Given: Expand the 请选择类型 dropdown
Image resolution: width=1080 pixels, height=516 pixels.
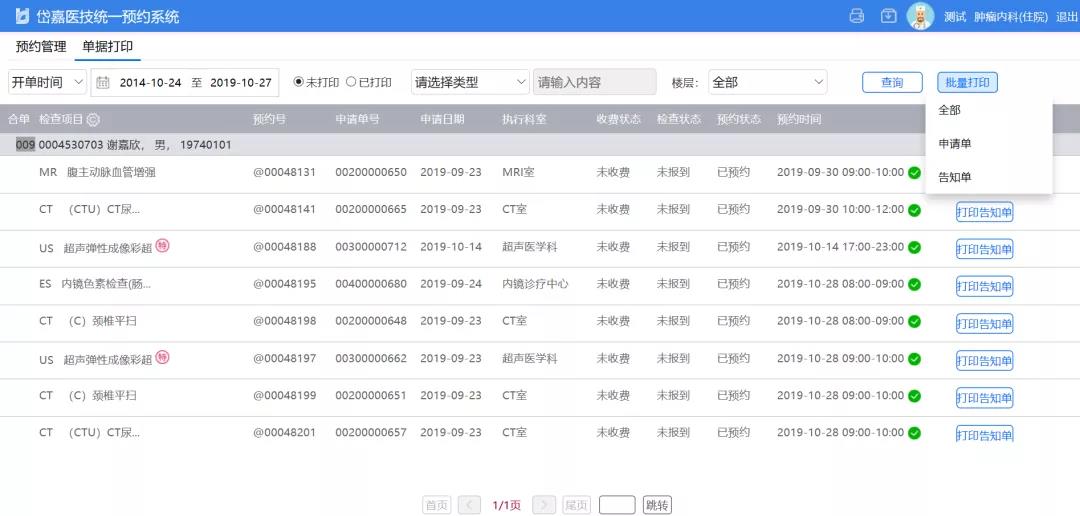Looking at the screenshot, I should tap(470, 82).
